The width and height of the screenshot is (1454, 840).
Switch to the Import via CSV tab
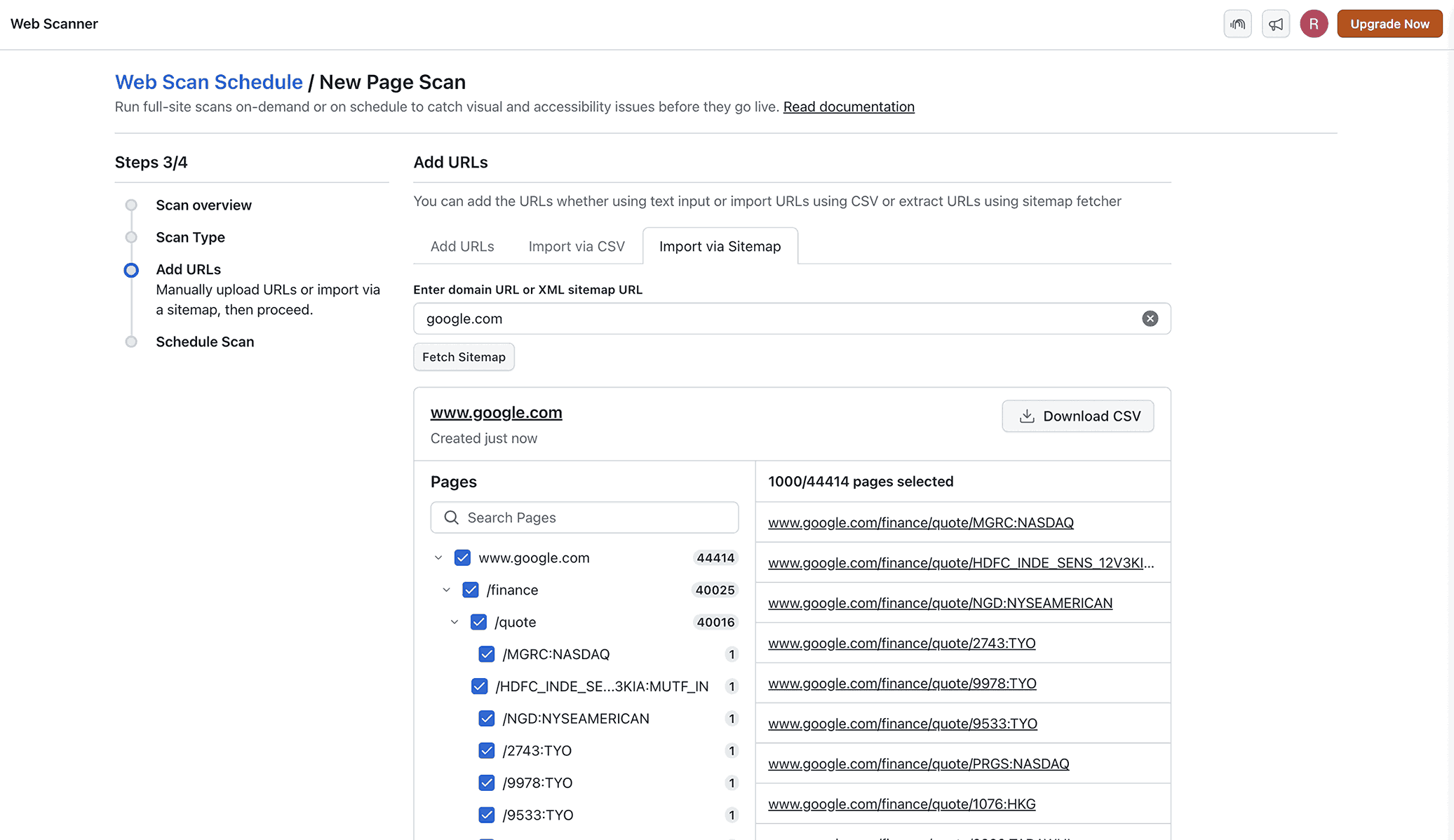tap(577, 246)
